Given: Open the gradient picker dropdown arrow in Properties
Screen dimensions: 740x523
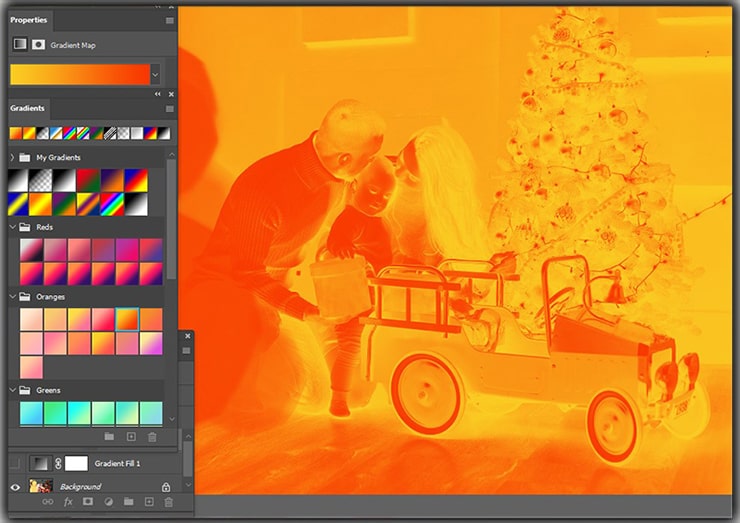Looking at the screenshot, I should 155,75.
